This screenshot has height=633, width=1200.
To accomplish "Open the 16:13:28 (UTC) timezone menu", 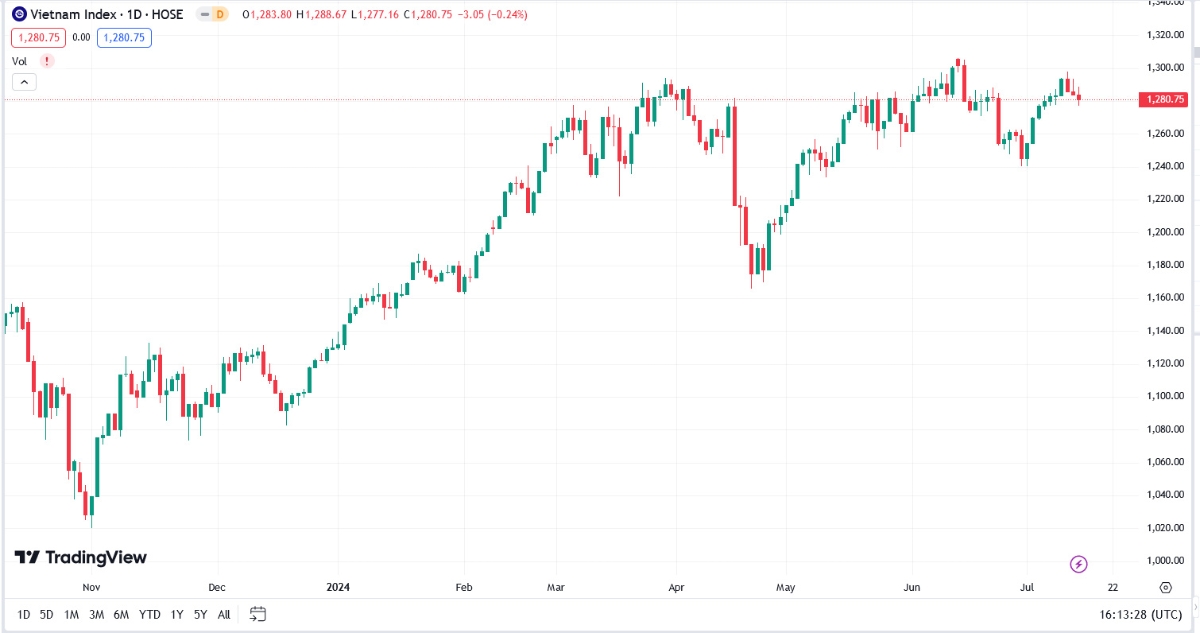I will [1137, 614].
